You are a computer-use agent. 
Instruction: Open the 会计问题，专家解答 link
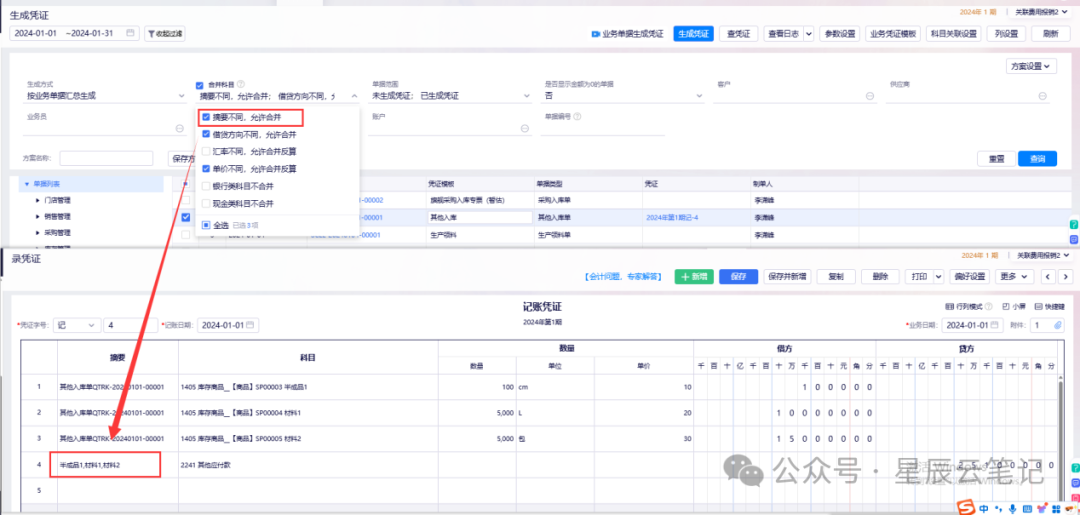coord(624,277)
